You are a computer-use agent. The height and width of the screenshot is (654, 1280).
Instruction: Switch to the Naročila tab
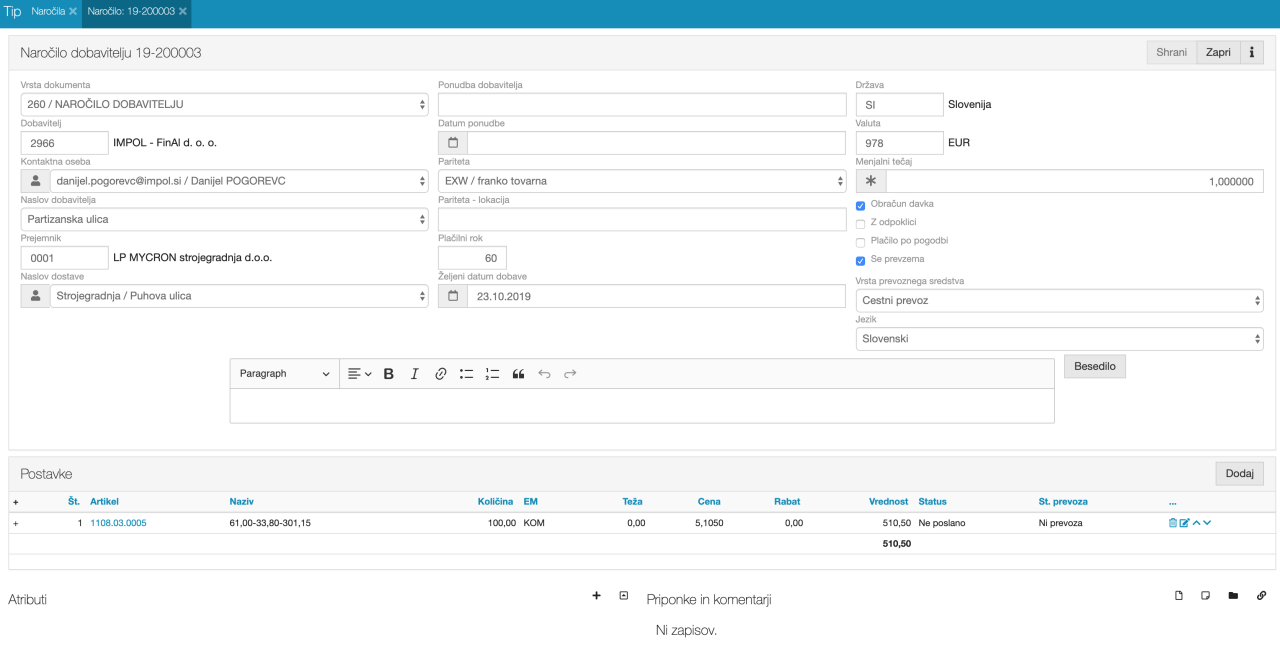48,11
